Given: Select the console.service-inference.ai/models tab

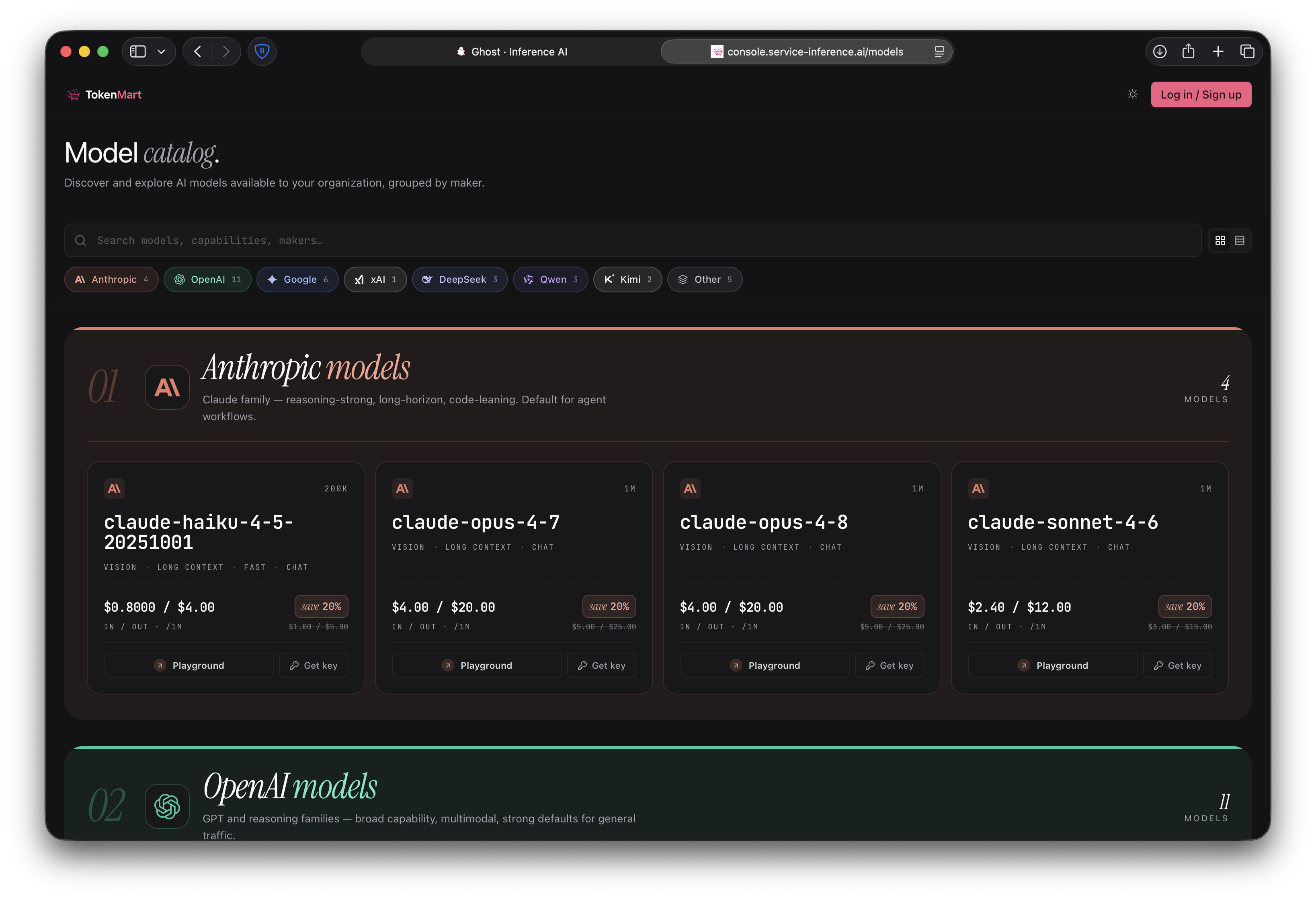Looking at the screenshot, I should pyautogui.click(x=806, y=51).
